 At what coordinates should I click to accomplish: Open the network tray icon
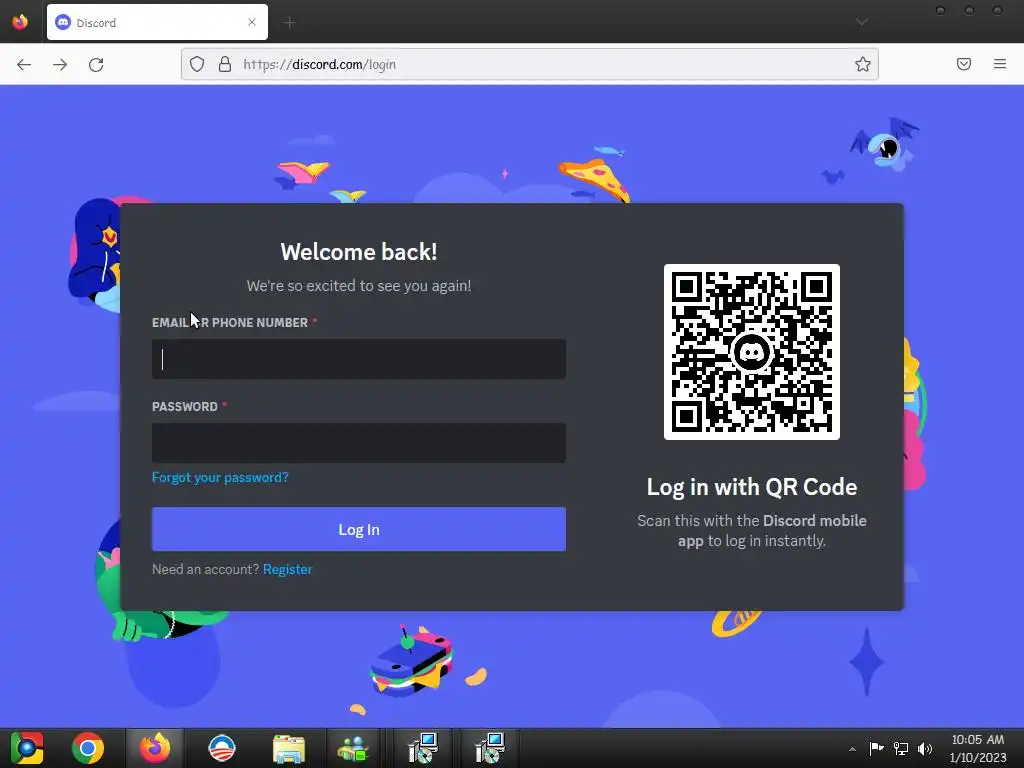(901, 748)
